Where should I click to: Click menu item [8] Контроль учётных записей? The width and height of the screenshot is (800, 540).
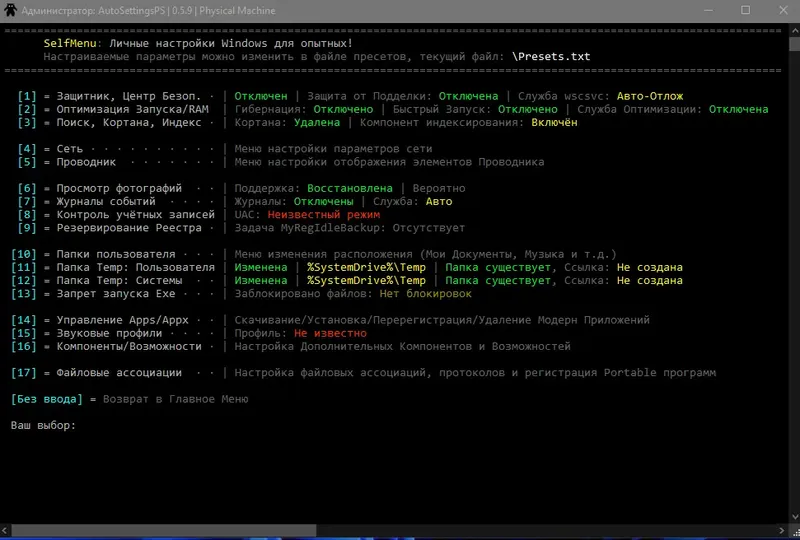click(116, 215)
